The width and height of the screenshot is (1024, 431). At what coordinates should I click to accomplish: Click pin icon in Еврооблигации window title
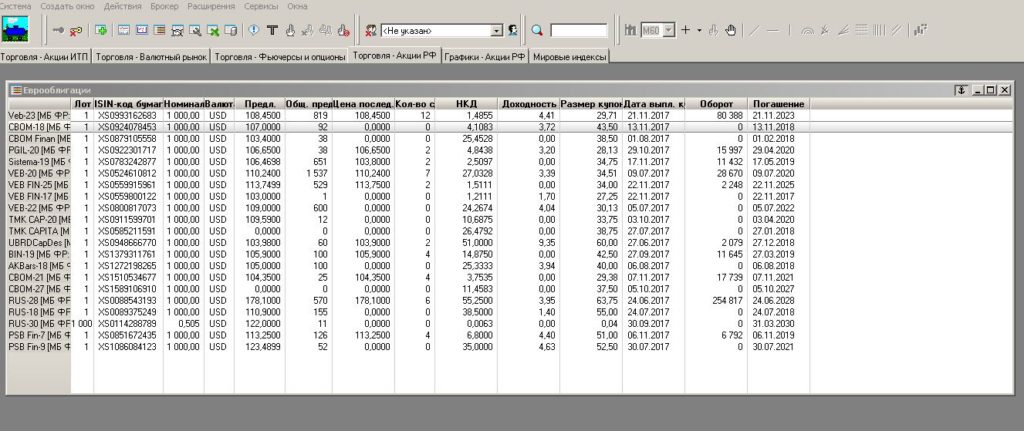click(959, 90)
